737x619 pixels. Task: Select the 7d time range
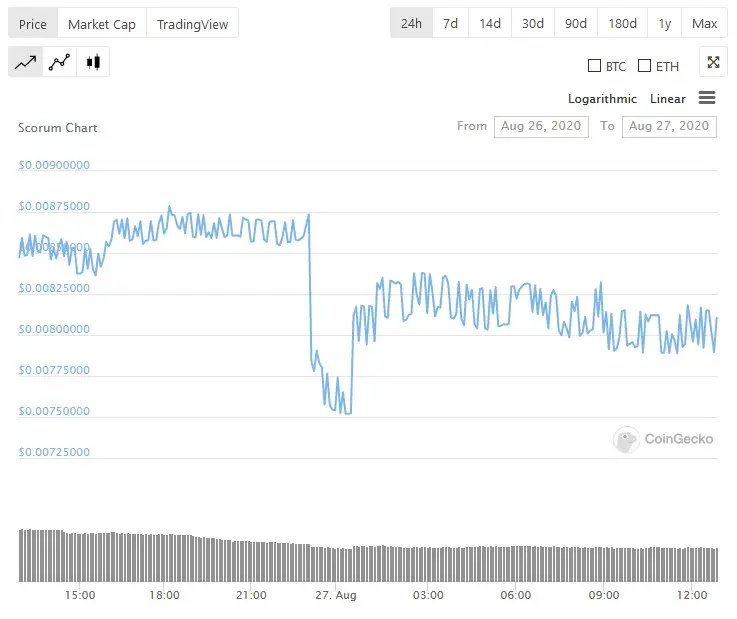click(x=450, y=23)
